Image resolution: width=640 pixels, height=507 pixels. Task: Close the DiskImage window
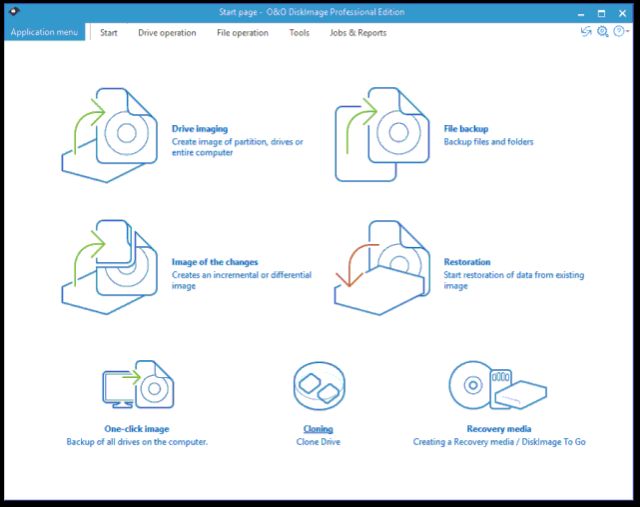click(622, 13)
